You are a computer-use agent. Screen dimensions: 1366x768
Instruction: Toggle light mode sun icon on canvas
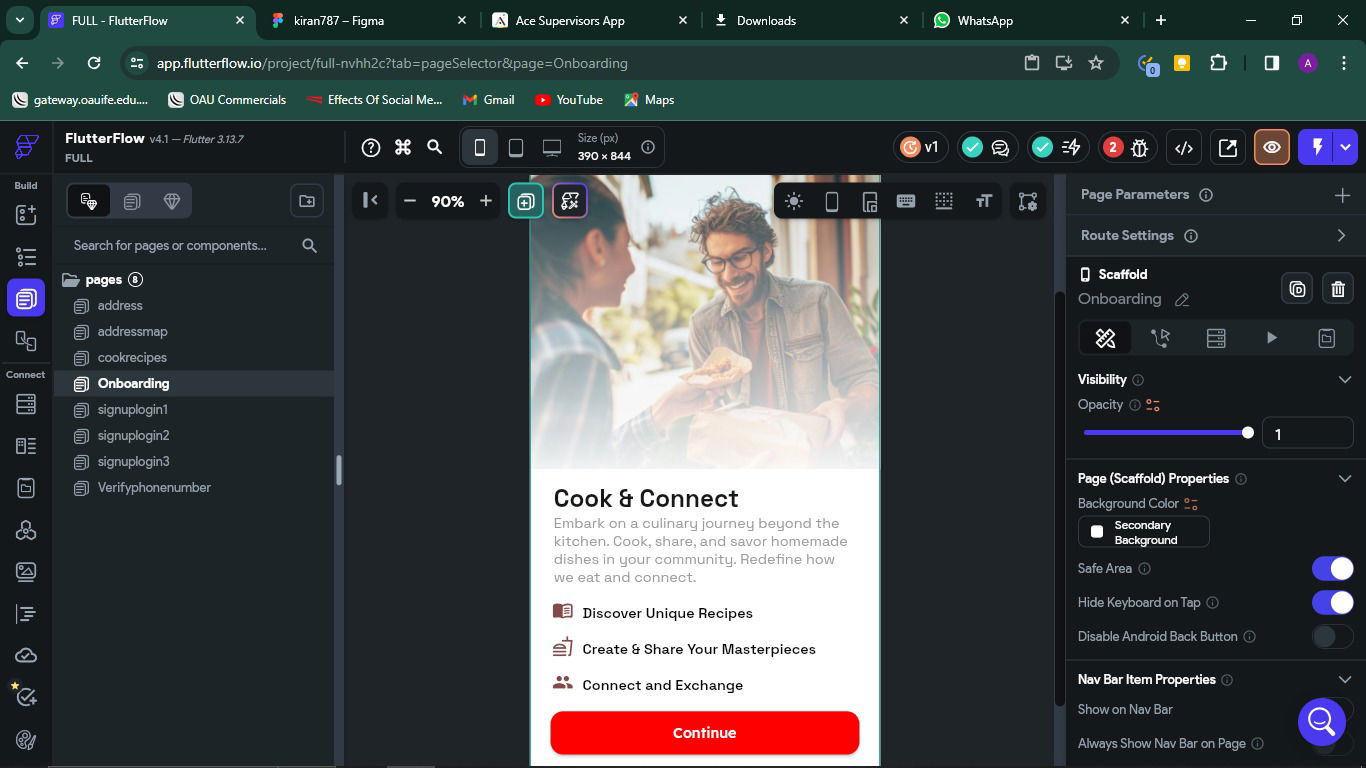click(x=794, y=201)
